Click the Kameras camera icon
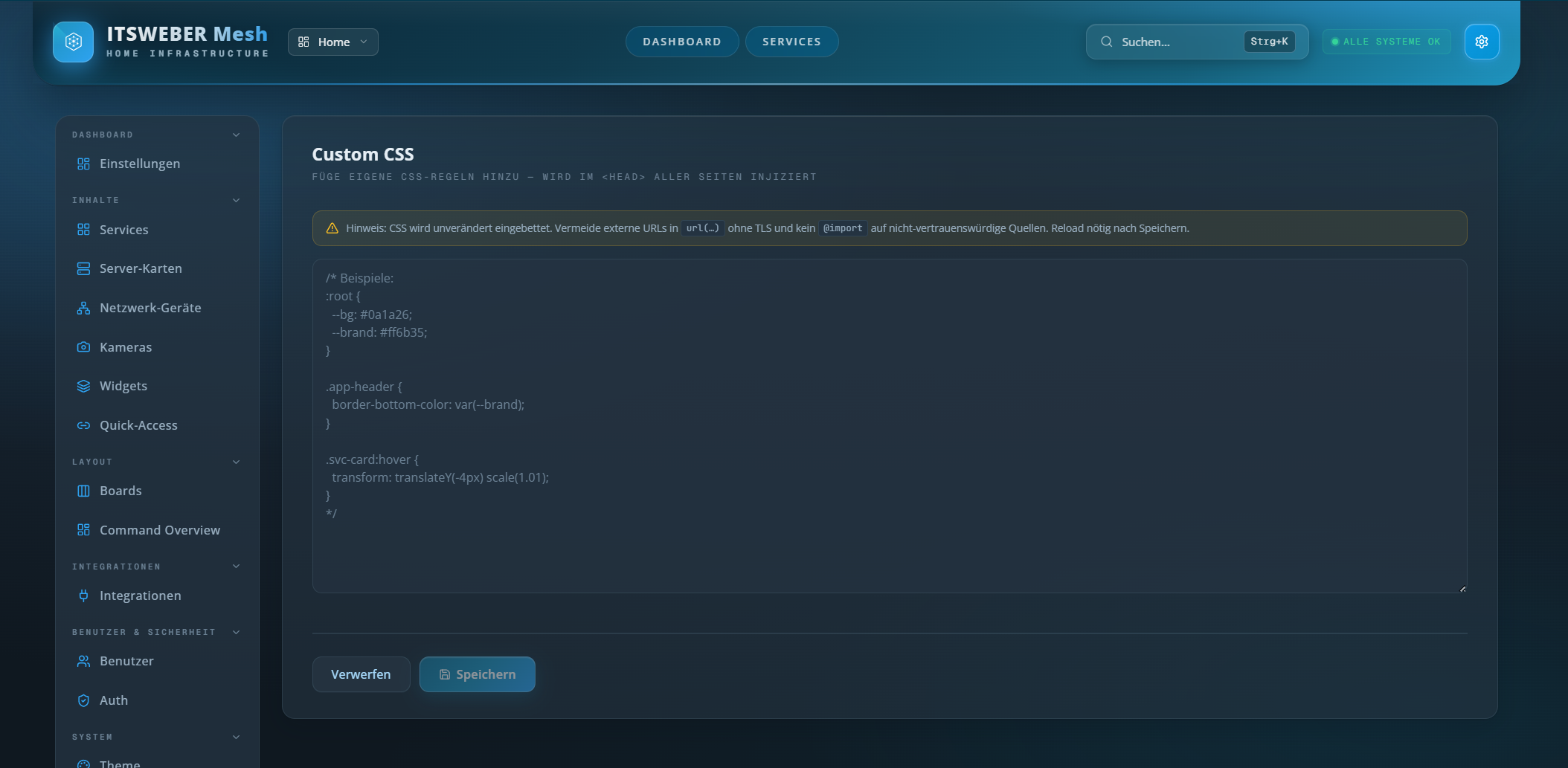The width and height of the screenshot is (1568, 768). pyautogui.click(x=83, y=347)
